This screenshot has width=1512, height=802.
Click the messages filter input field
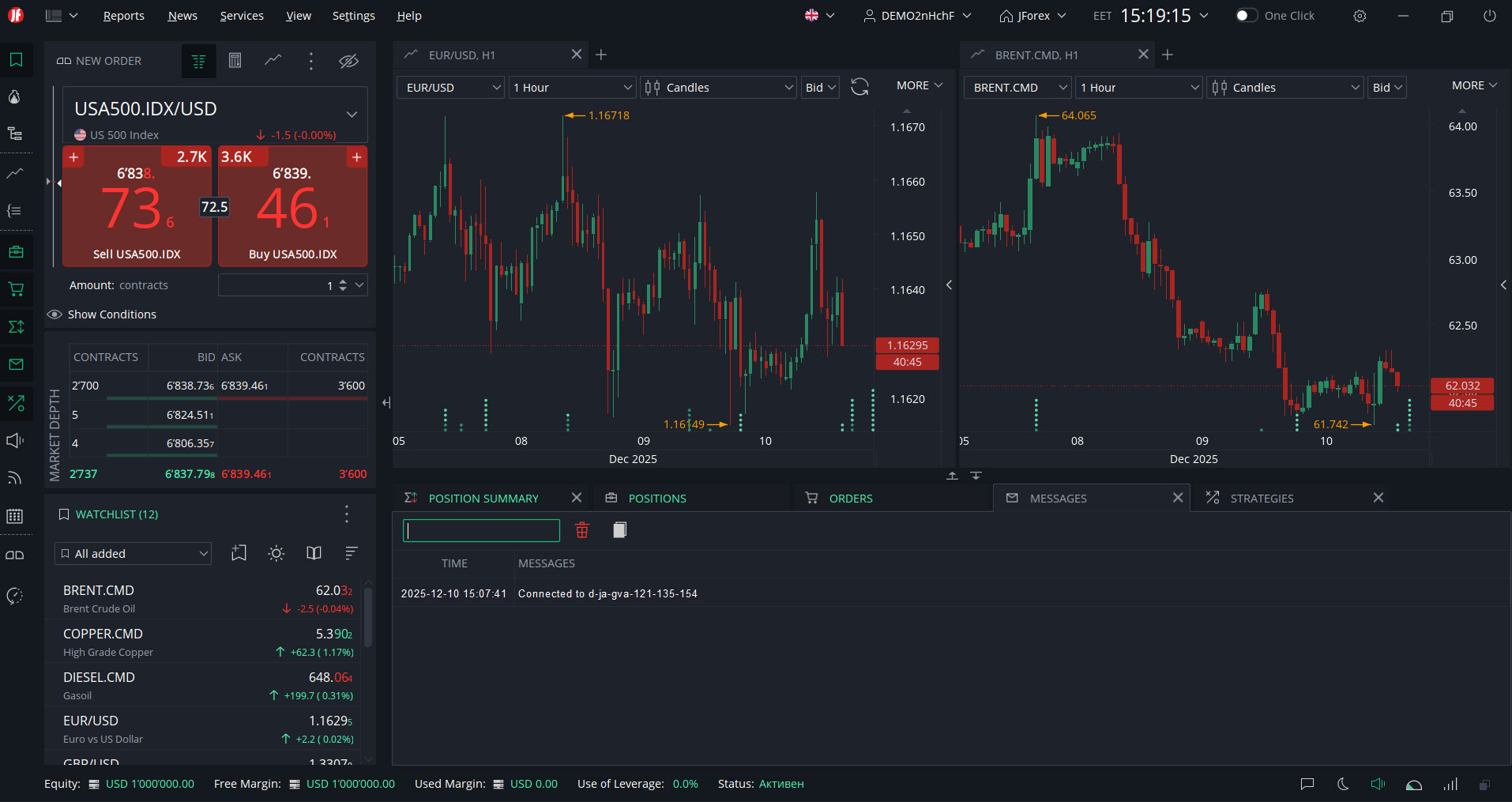tap(481, 530)
